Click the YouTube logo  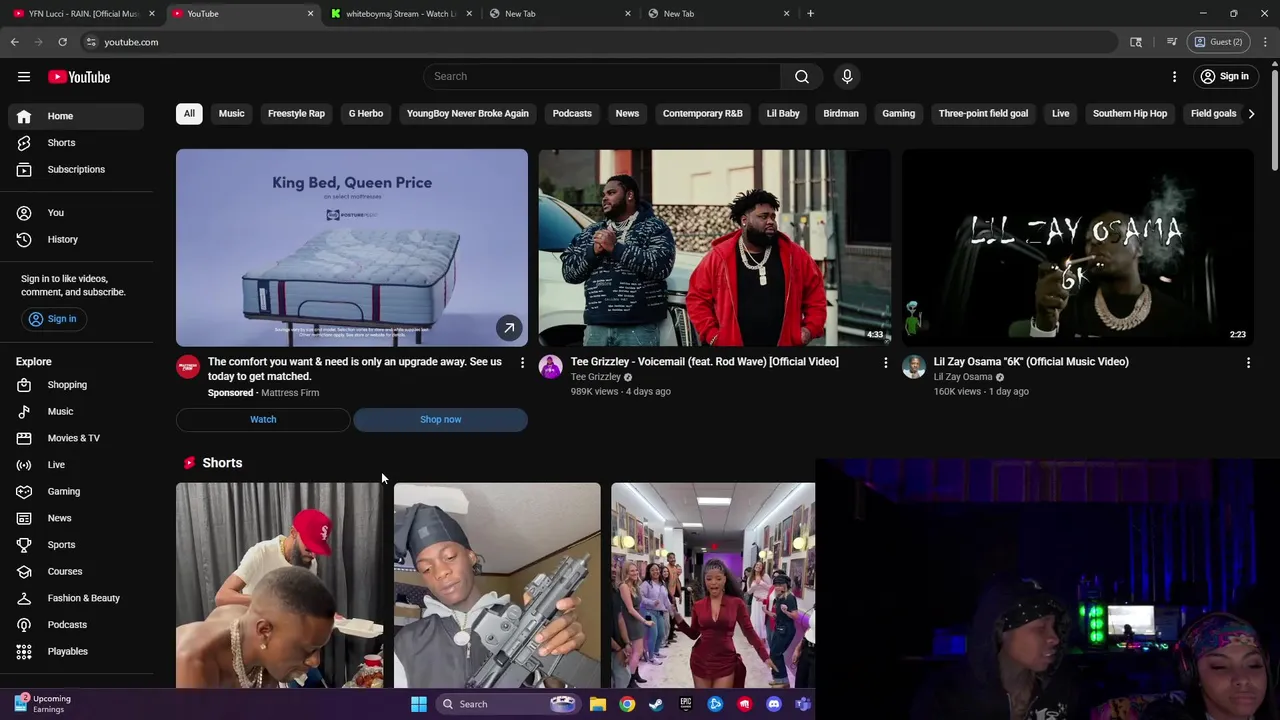[x=79, y=77]
